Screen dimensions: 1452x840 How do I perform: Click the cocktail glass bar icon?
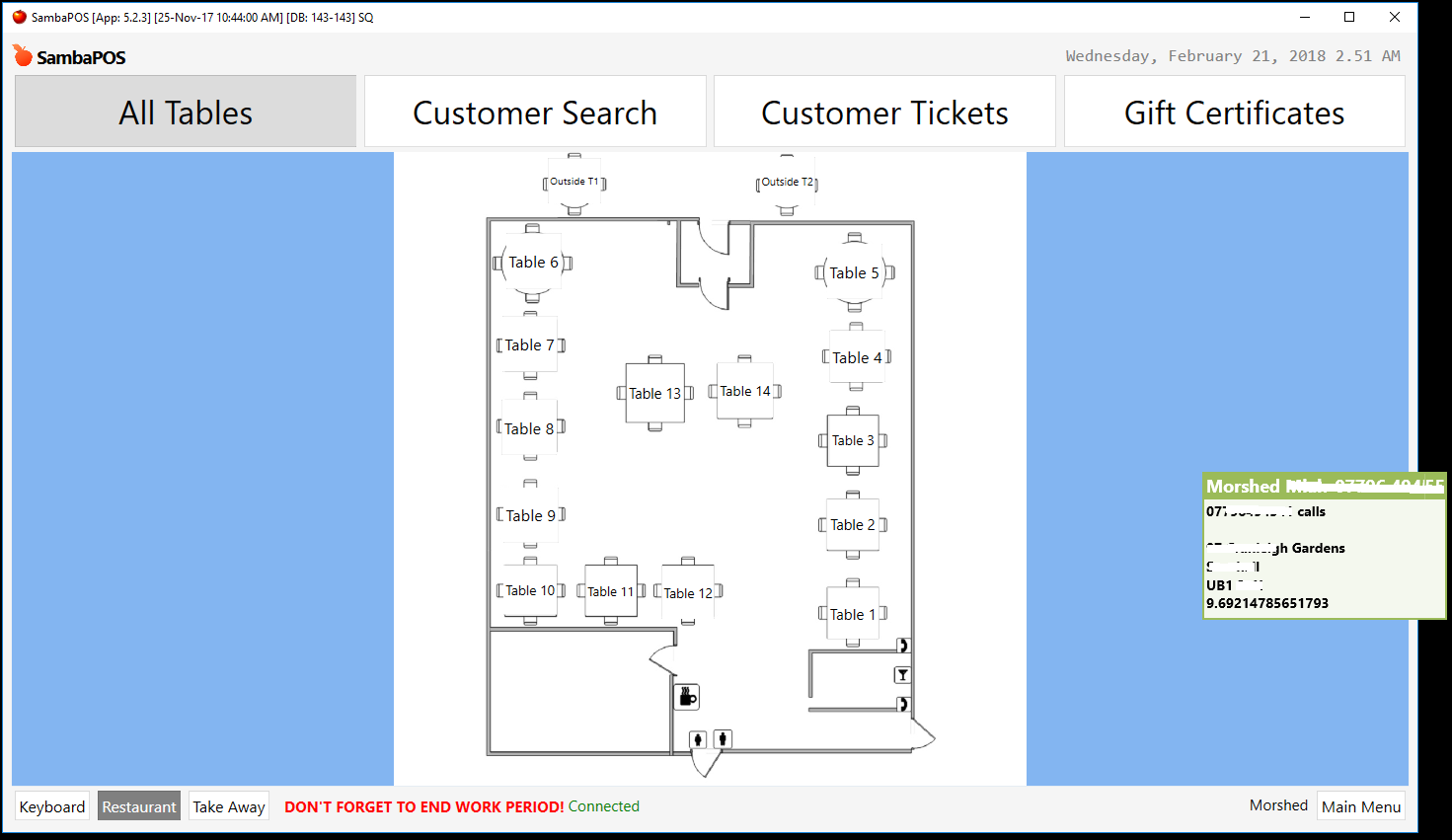click(x=902, y=675)
